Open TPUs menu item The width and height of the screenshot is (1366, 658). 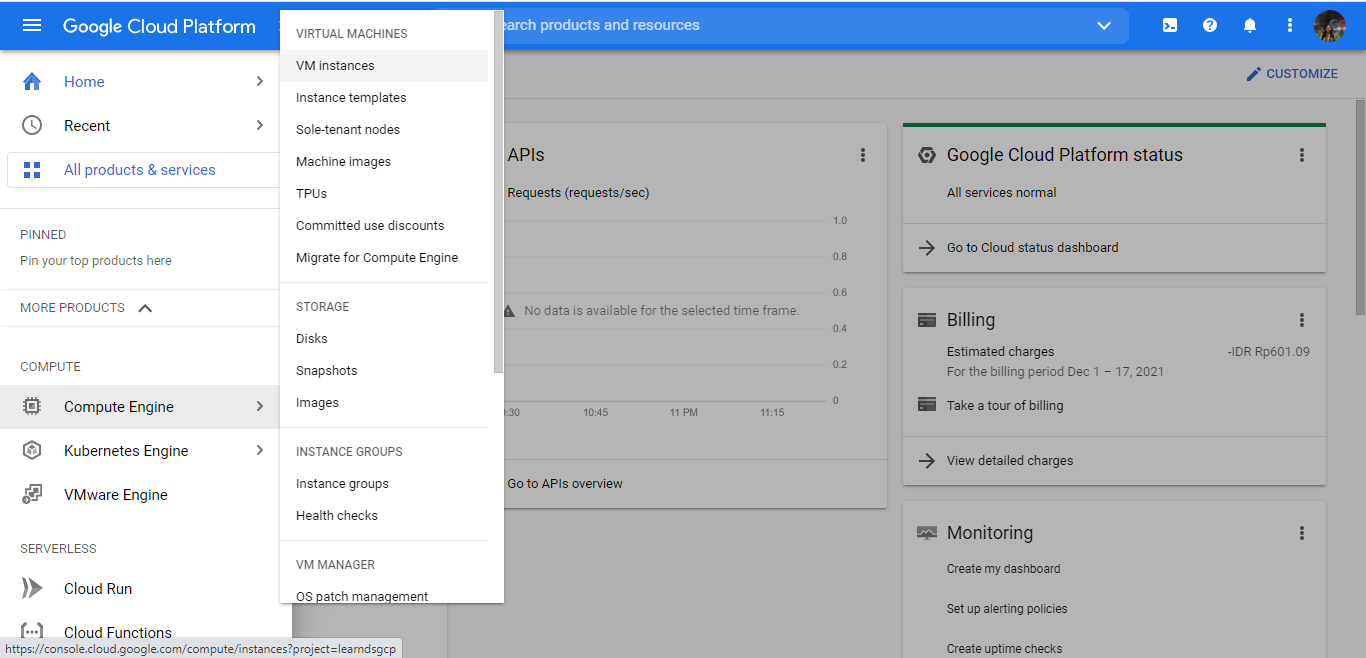(384, 194)
